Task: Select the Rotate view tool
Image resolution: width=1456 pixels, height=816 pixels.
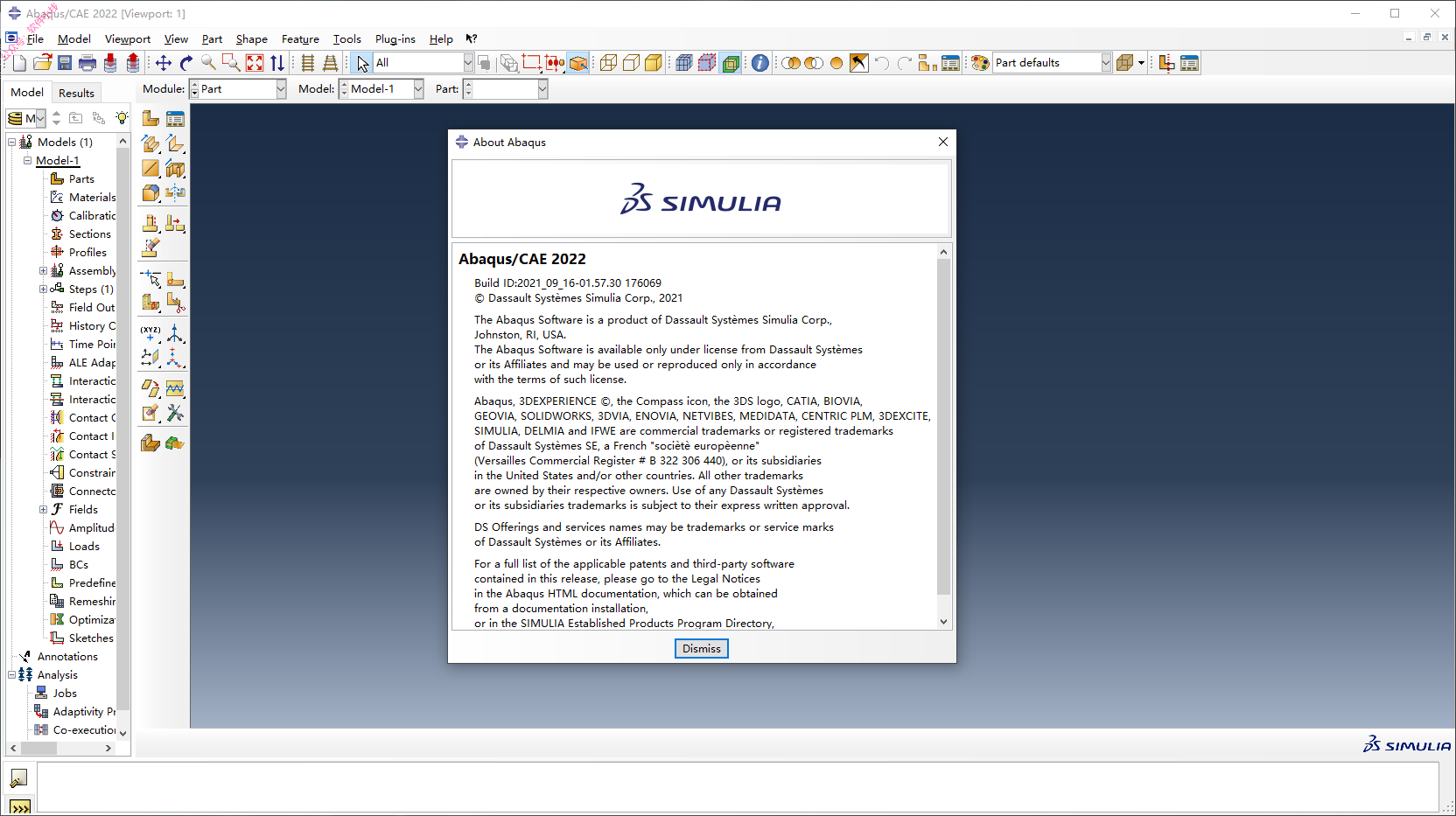Action: pos(185,63)
